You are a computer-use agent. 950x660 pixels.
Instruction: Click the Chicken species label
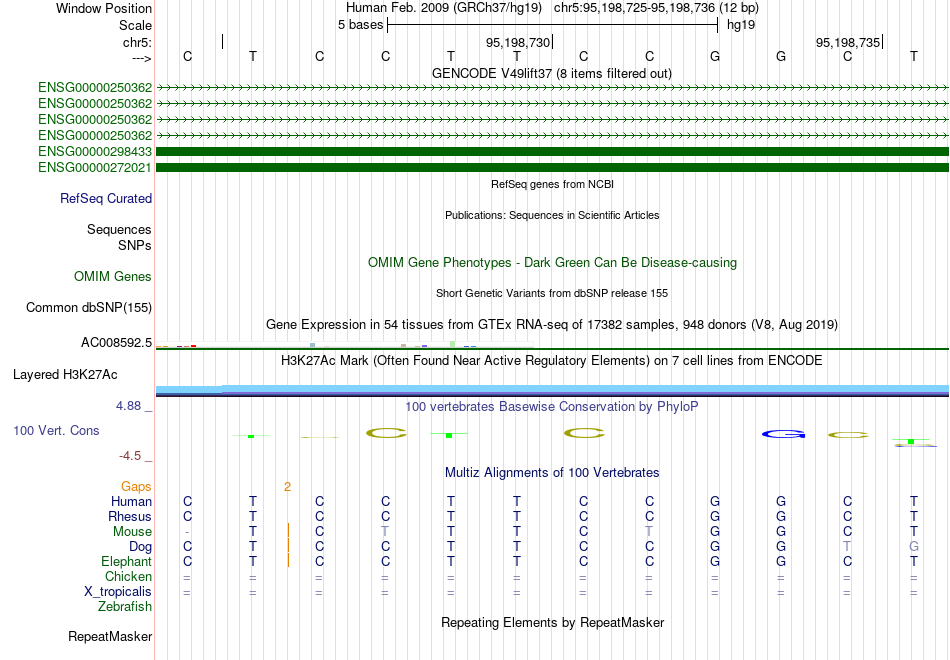128,576
